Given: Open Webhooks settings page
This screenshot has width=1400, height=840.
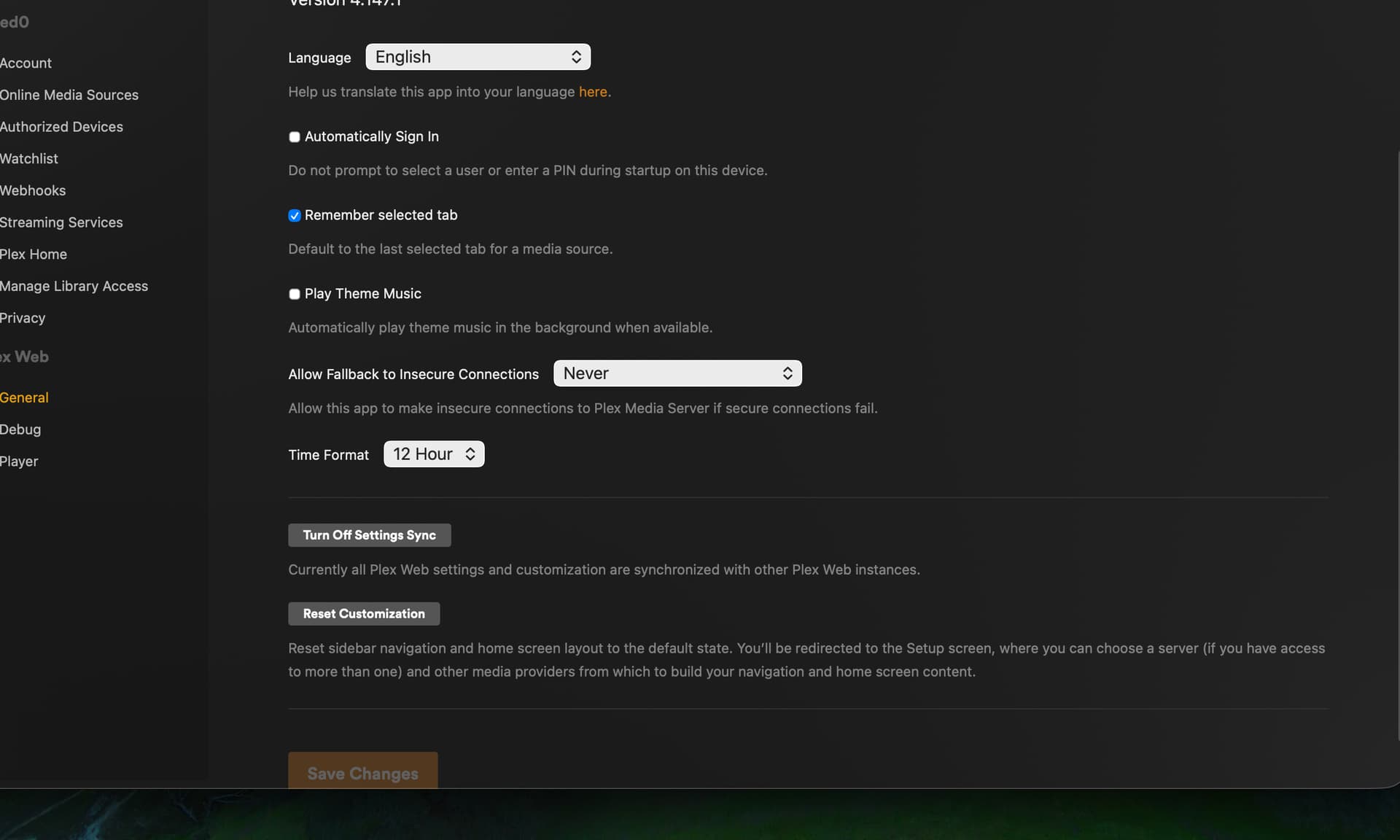Looking at the screenshot, I should pos(33,191).
